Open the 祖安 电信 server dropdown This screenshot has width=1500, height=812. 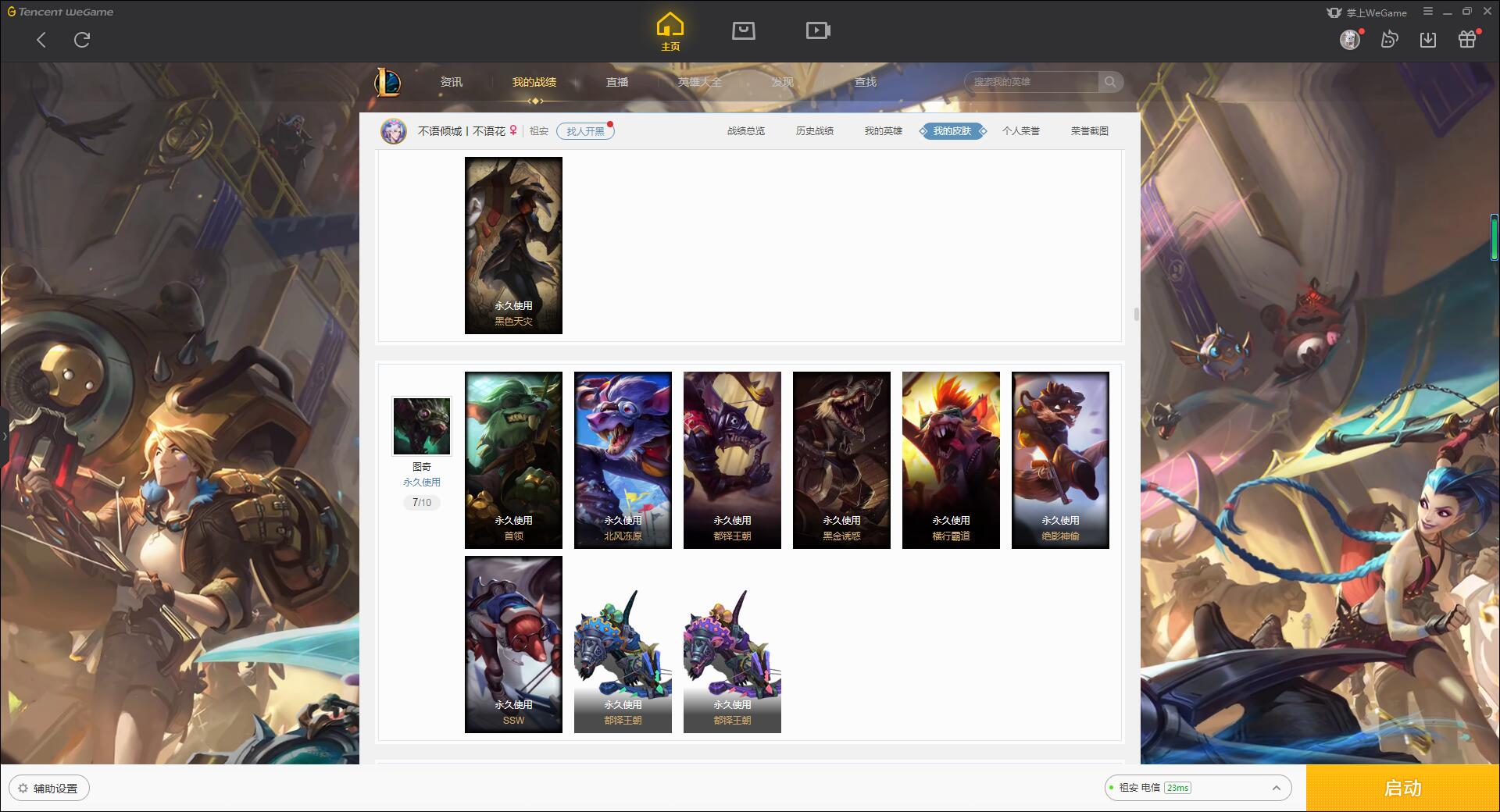click(1198, 788)
